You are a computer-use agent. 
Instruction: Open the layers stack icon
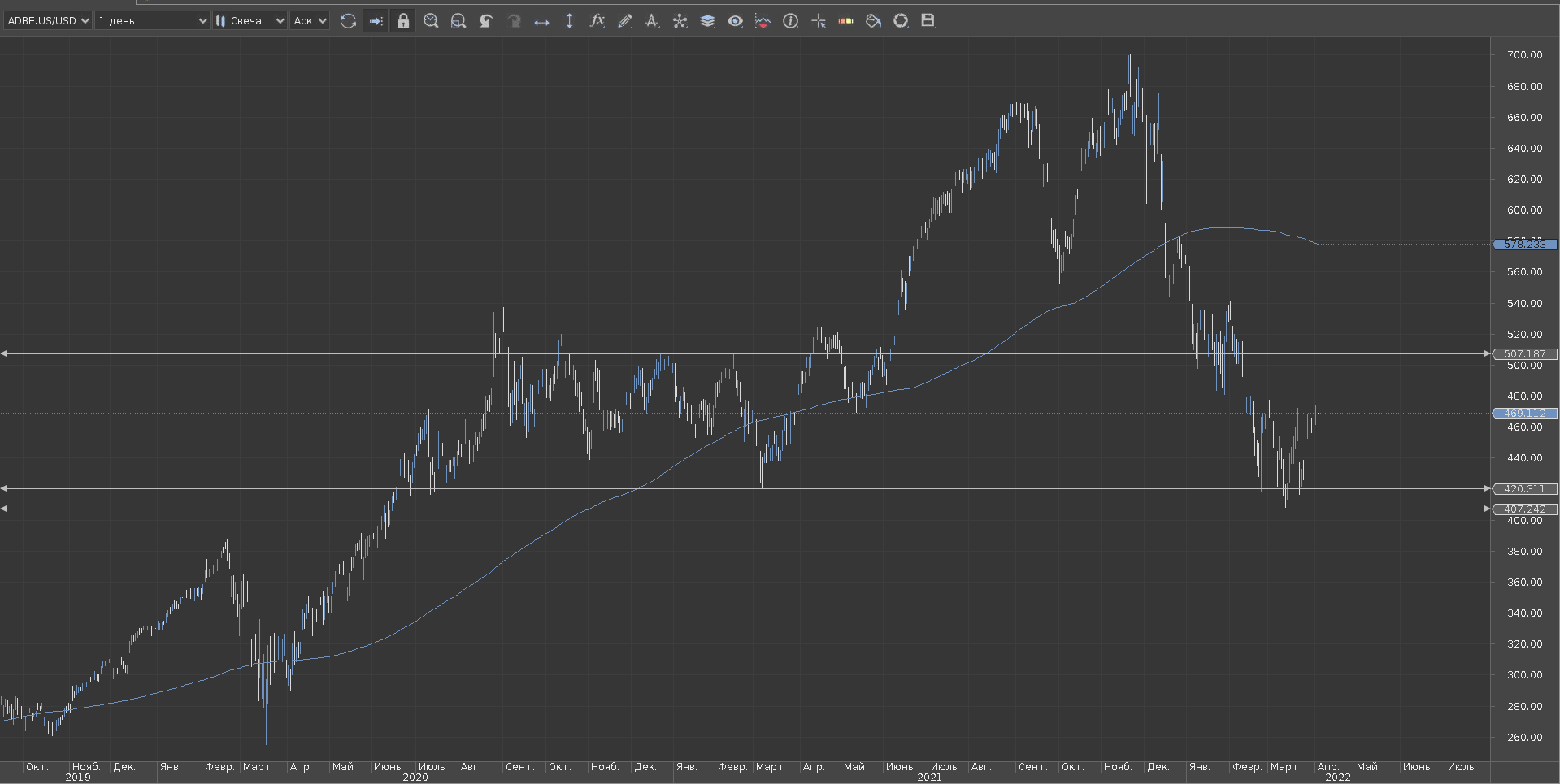pyautogui.click(x=707, y=21)
